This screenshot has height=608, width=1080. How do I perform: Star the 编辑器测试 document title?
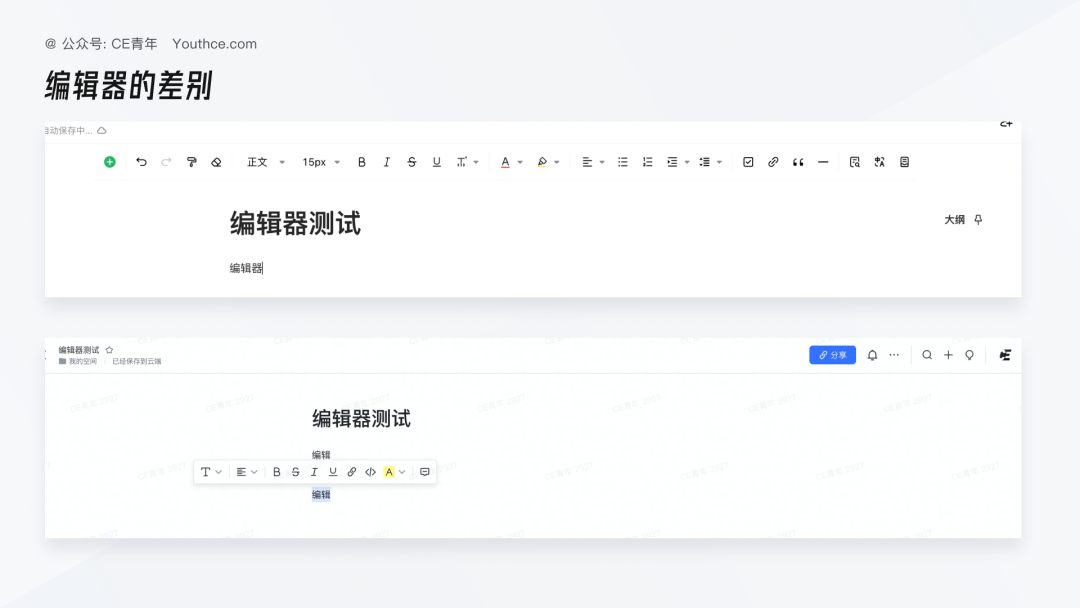pos(107,349)
